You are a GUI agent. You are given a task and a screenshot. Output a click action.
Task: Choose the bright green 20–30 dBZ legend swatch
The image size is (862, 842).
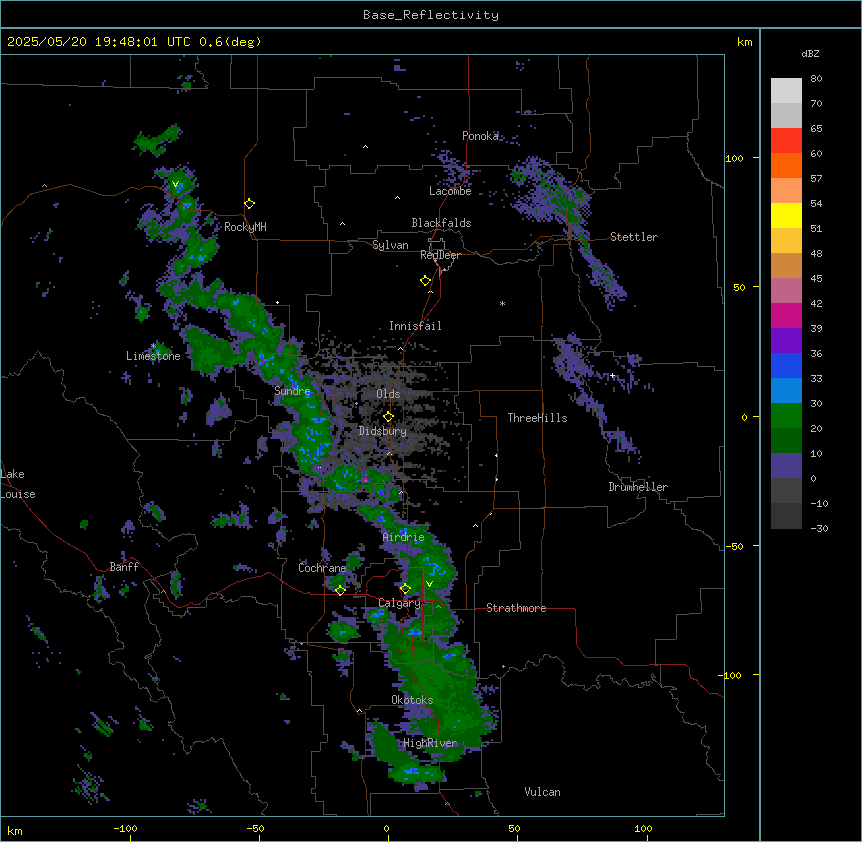coord(786,416)
